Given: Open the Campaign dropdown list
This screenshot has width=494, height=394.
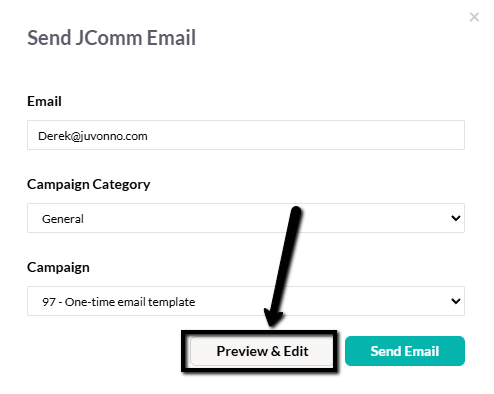Looking at the screenshot, I should point(246,301).
